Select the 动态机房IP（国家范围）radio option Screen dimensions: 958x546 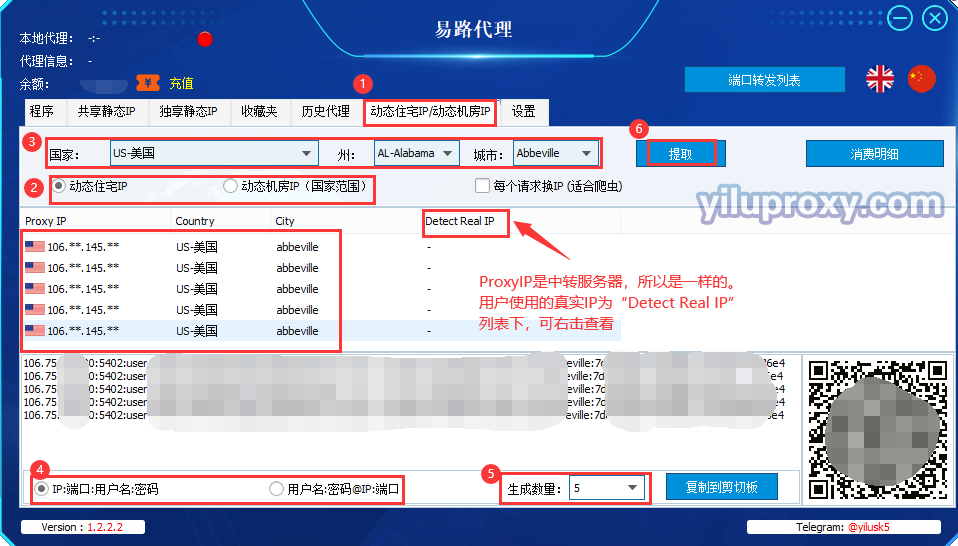pos(298,186)
